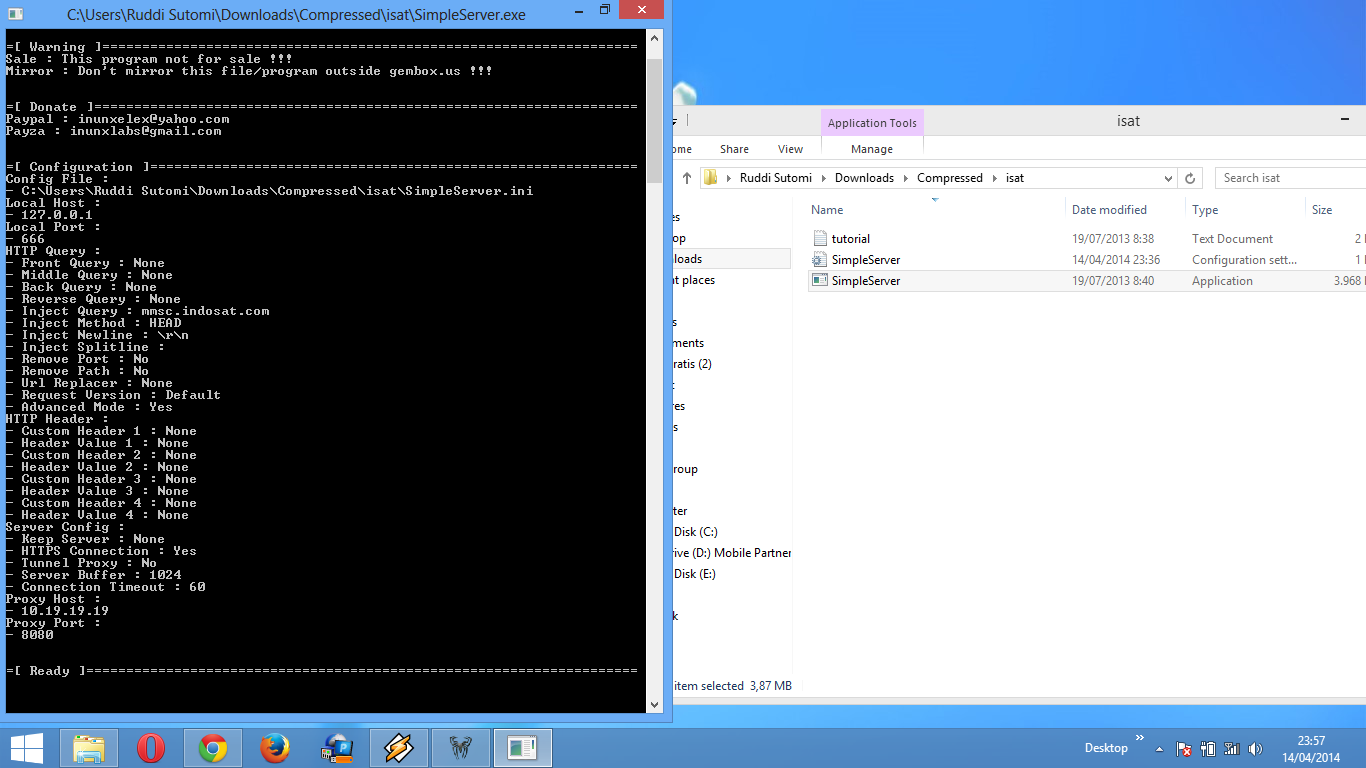Navigate to Compressed in the breadcrumb

point(950,178)
